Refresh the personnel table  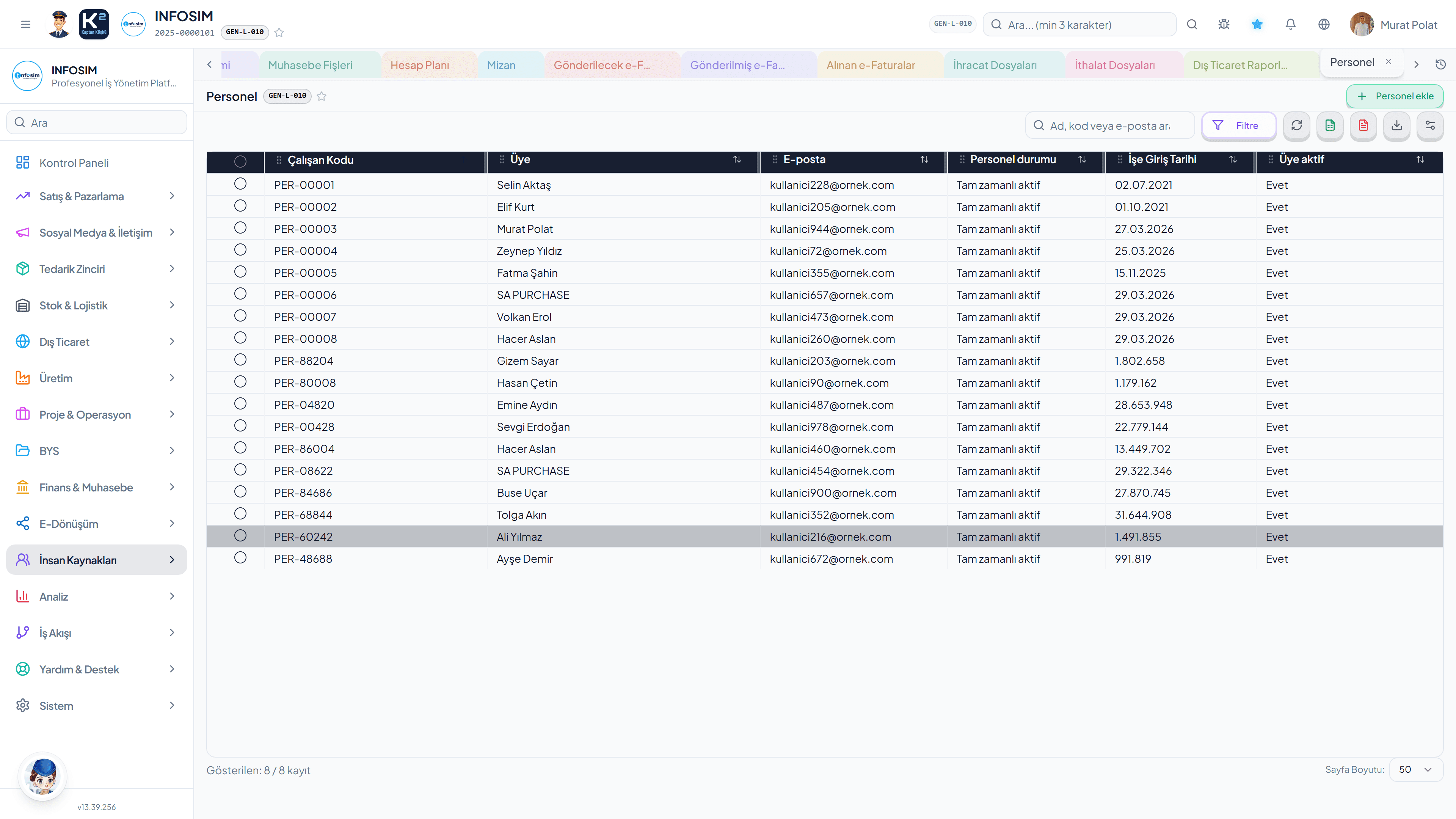pos(1297,126)
